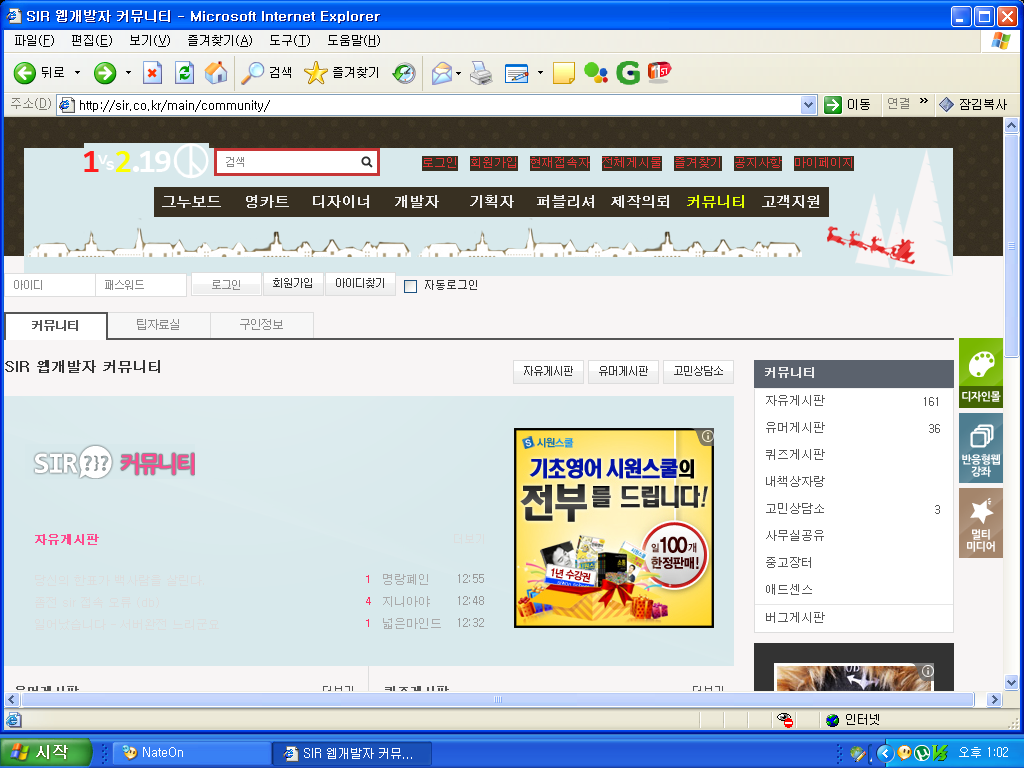Image resolution: width=1024 pixels, height=768 pixels.
Task: Expand the 연결 links toolbar chevron
Action: pyautogui.click(x=923, y=103)
